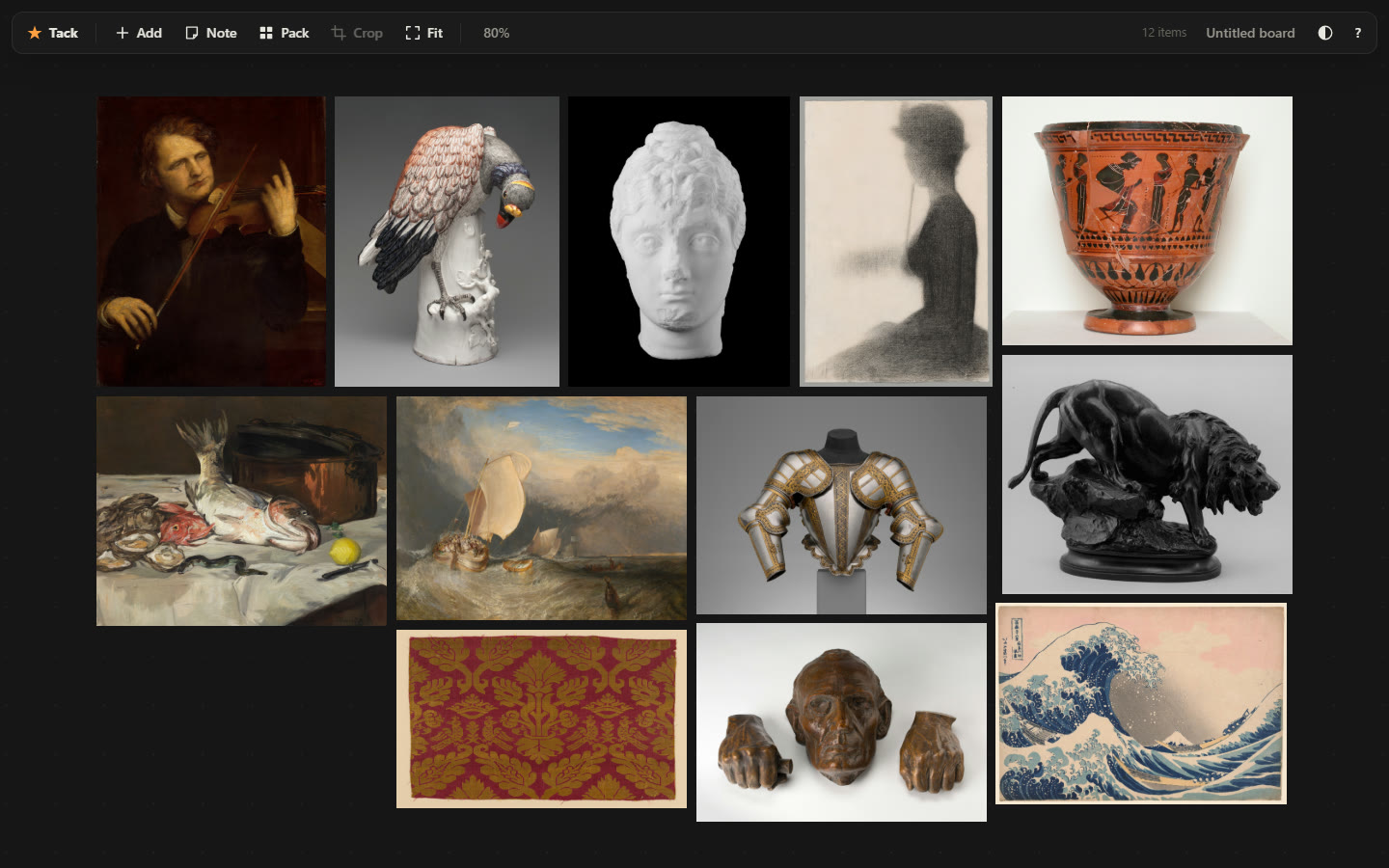Select the charcoal silhouette drawing
Viewport: 1389px width, 868px height.
[x=896, y=241]
